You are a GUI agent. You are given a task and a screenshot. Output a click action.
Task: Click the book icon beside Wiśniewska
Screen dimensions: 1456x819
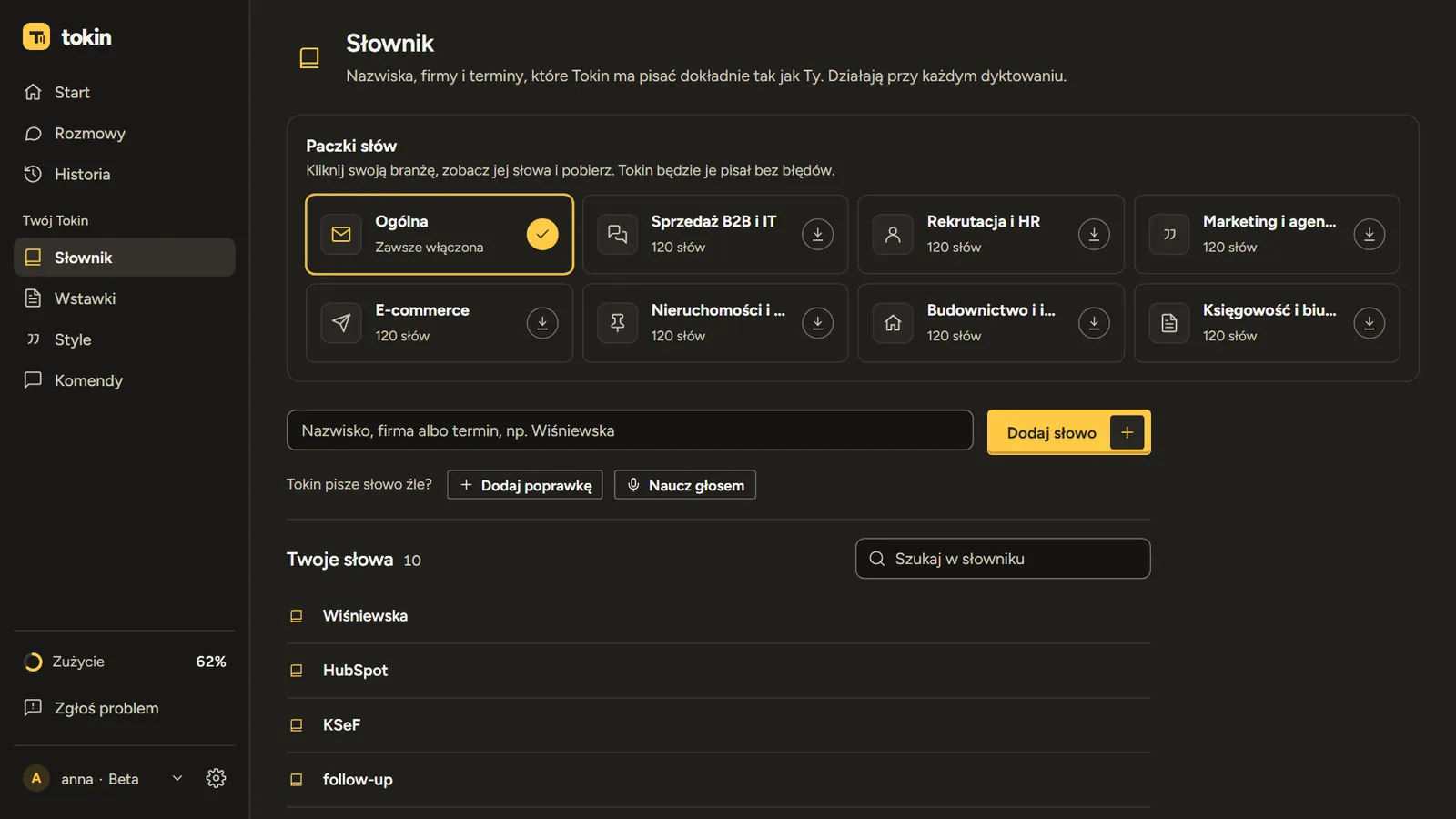pos(296,616)
